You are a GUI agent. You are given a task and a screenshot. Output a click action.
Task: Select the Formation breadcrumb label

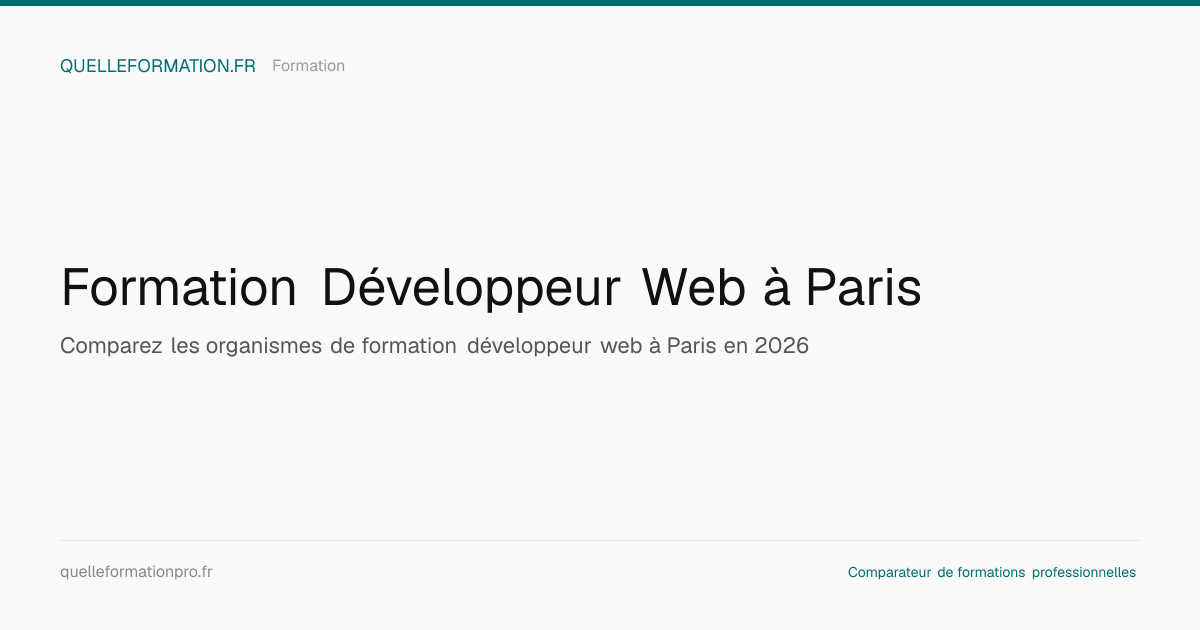pos(308,66)
